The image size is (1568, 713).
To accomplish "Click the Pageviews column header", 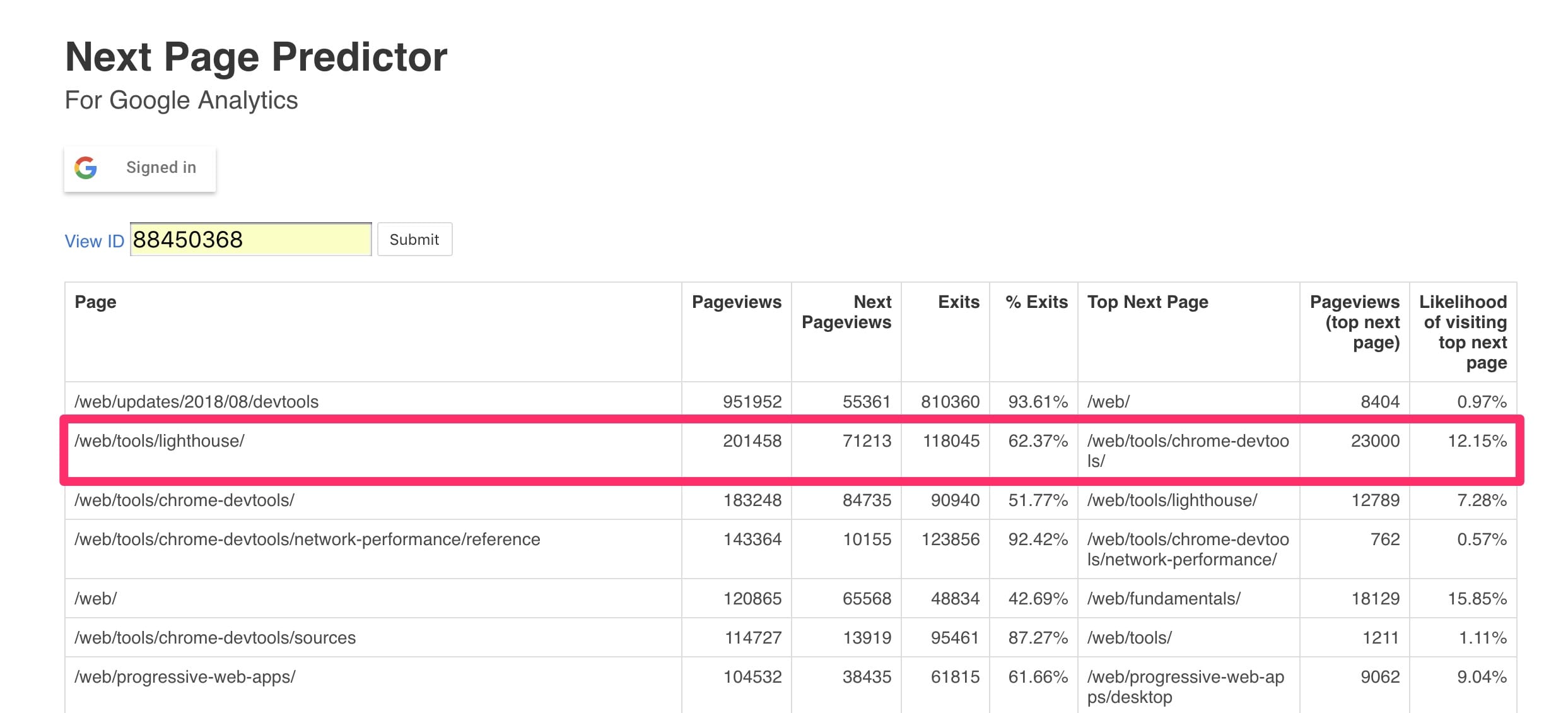I will (736, 302).
